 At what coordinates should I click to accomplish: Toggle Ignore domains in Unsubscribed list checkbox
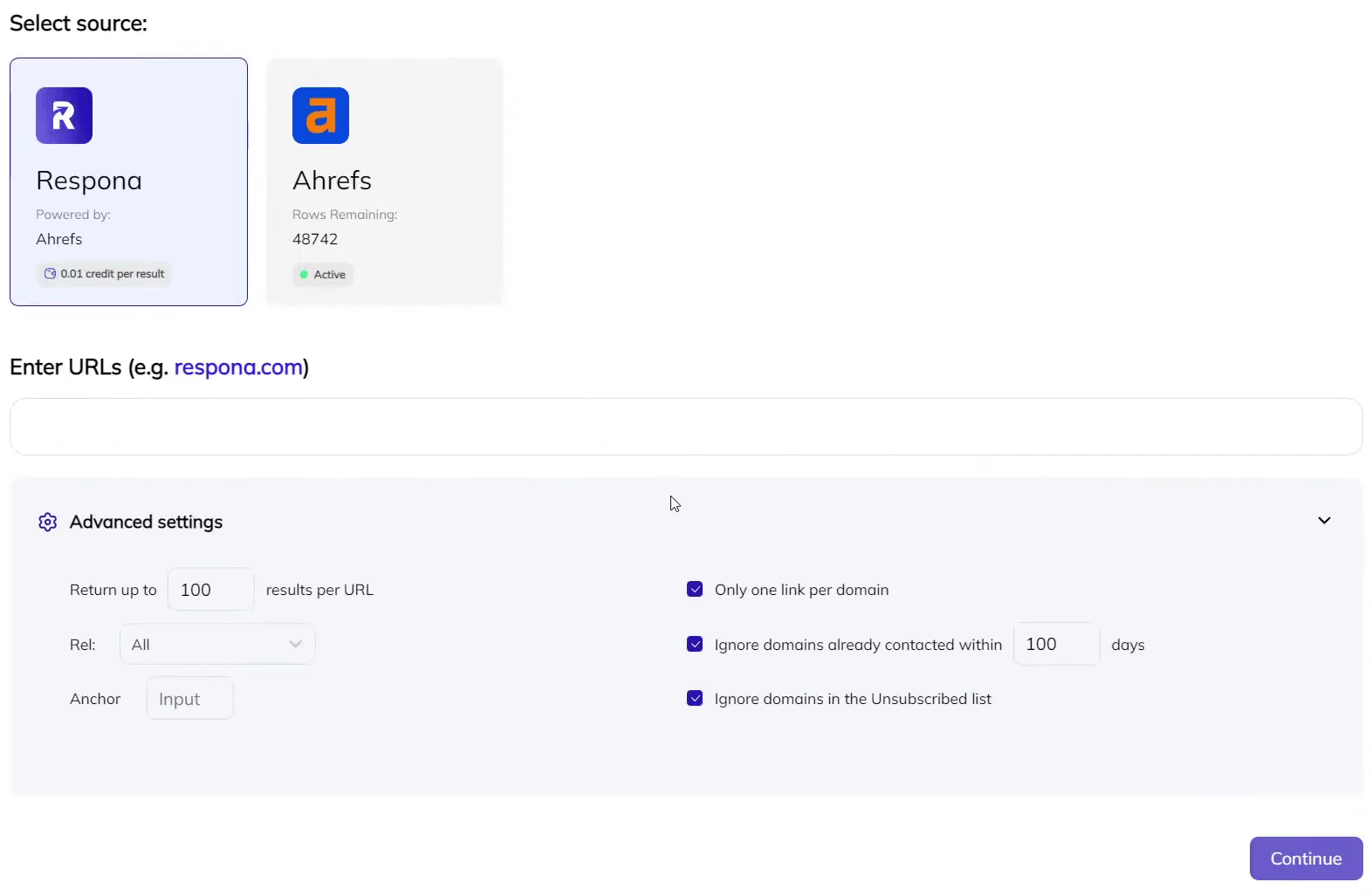695,698
